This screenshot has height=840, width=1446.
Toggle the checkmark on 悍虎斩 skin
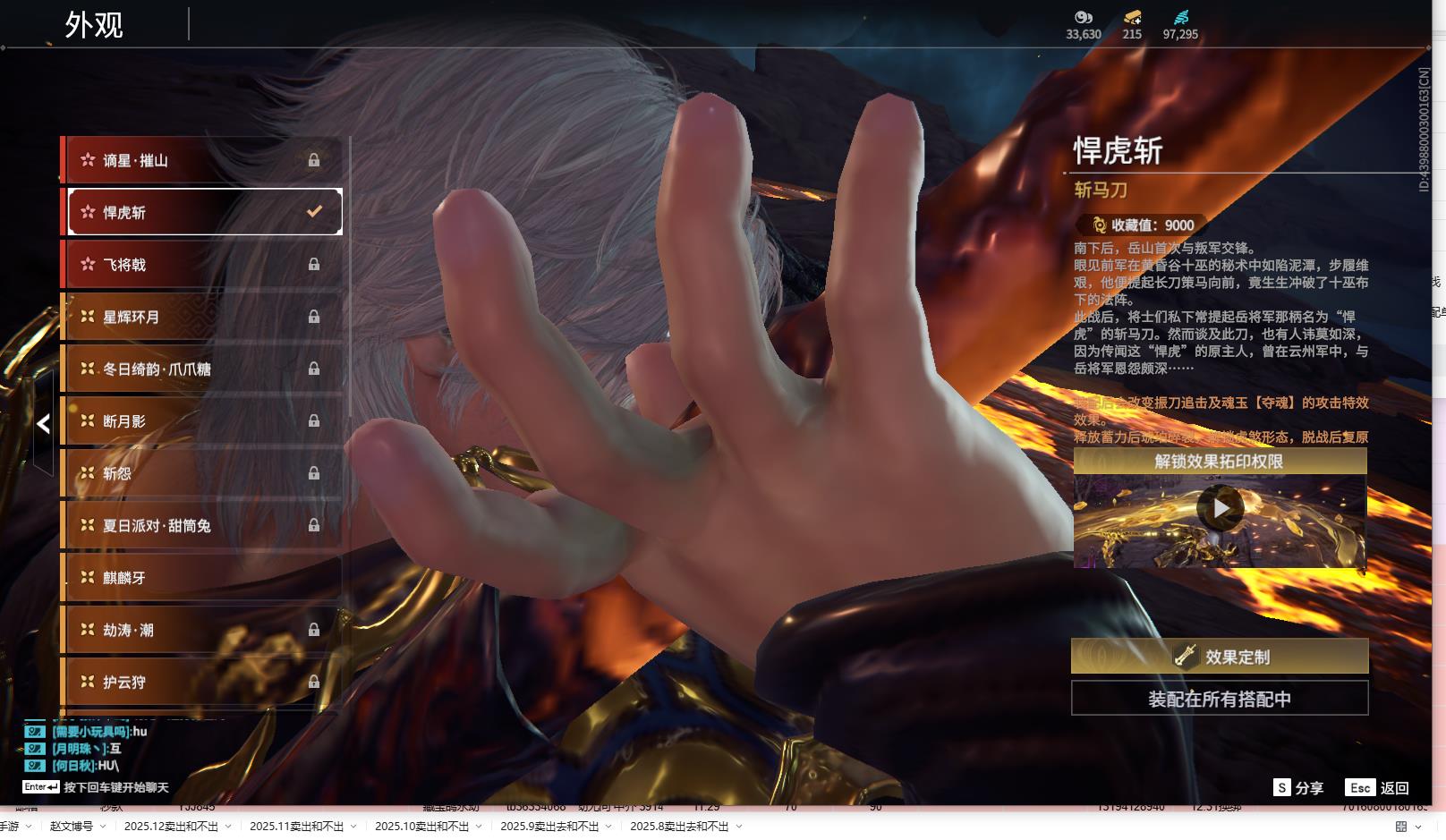click(314, 212)
